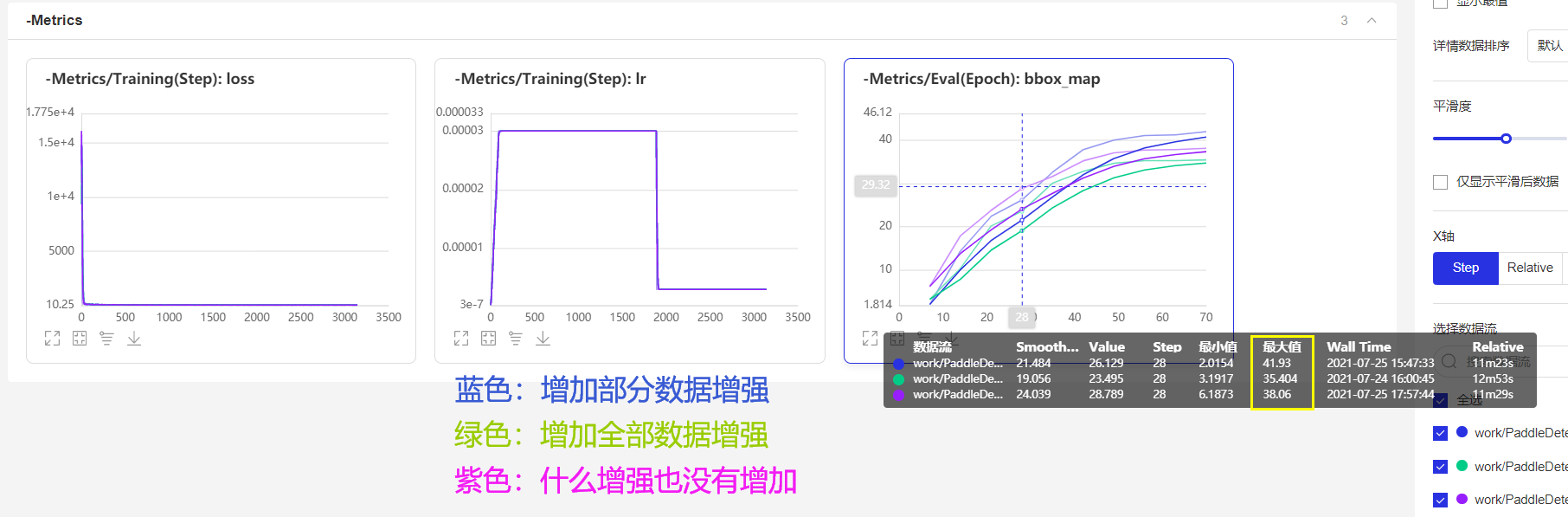Viewport: 1568px width, 517px height.
Task: Click the 详情数据排序 label
Action: [x=1471, y=46]
